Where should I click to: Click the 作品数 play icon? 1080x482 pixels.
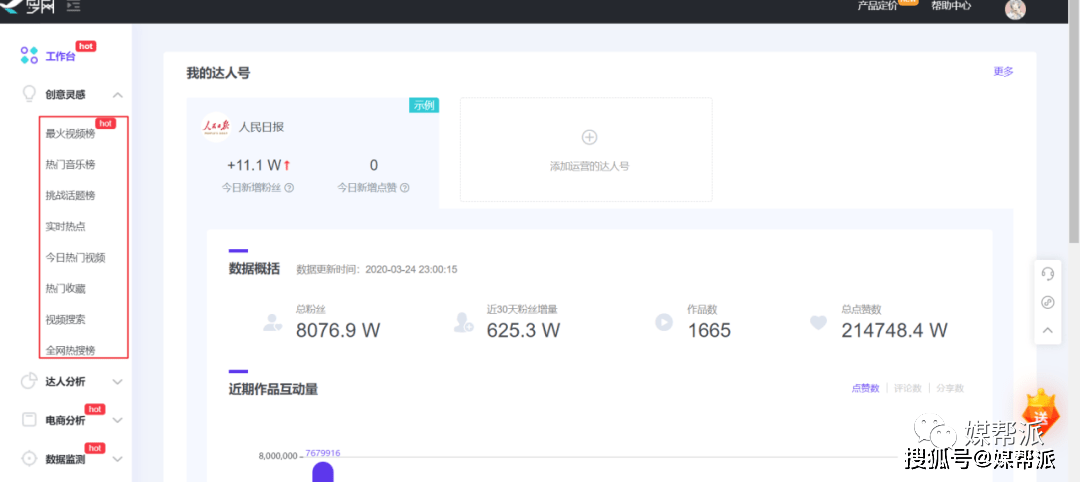pos(664,322)
